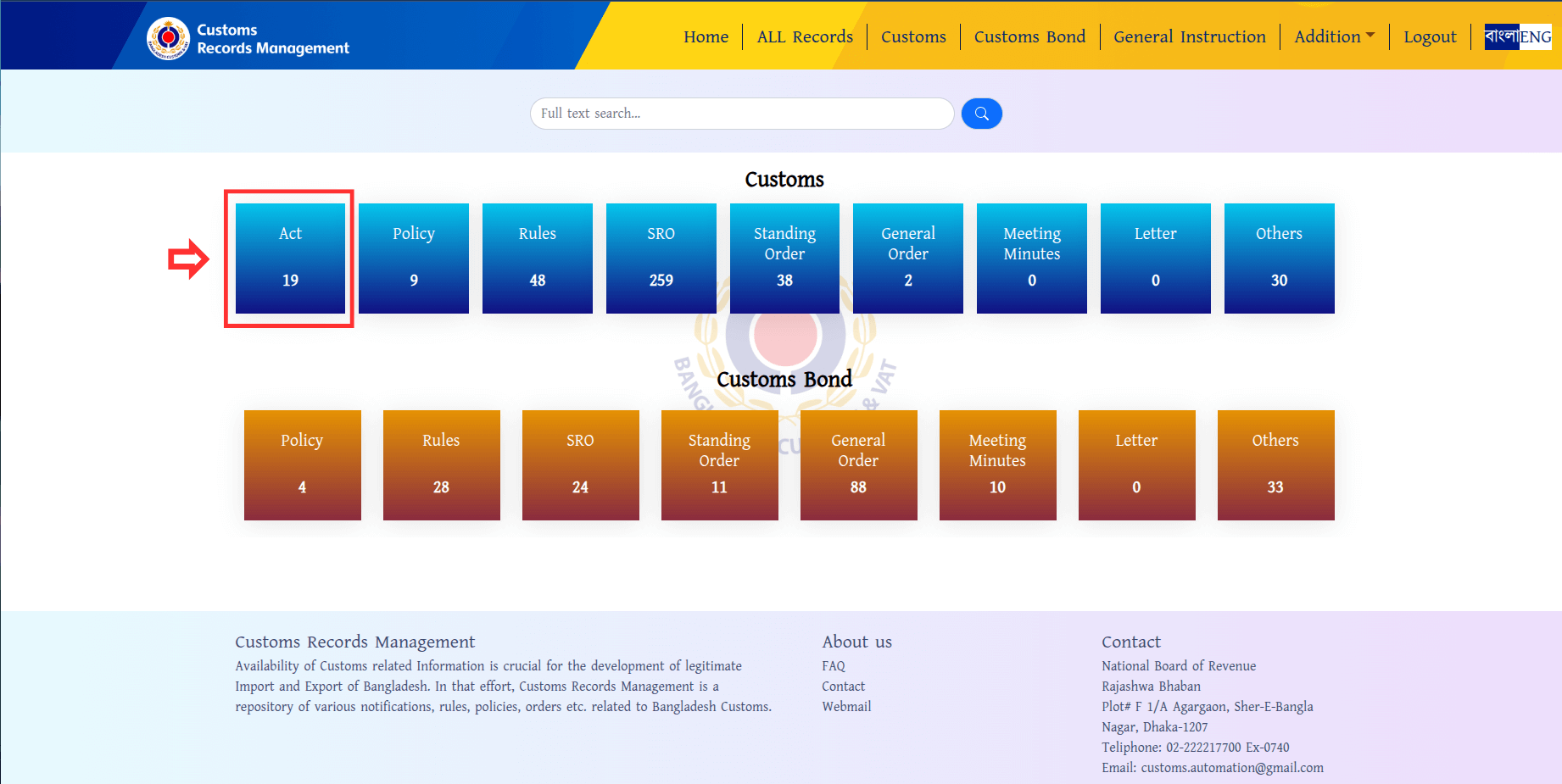Expand the Addition dropdown menu

1335,36
